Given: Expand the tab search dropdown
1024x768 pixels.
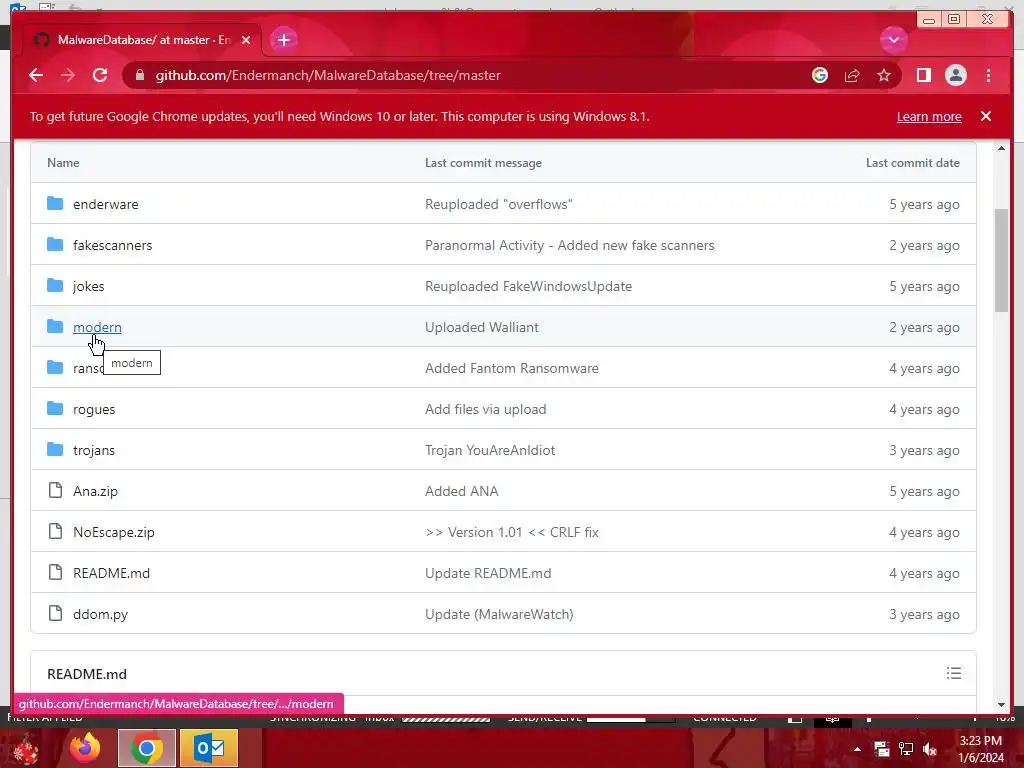Looking at the screenshot, I should 893,40.
